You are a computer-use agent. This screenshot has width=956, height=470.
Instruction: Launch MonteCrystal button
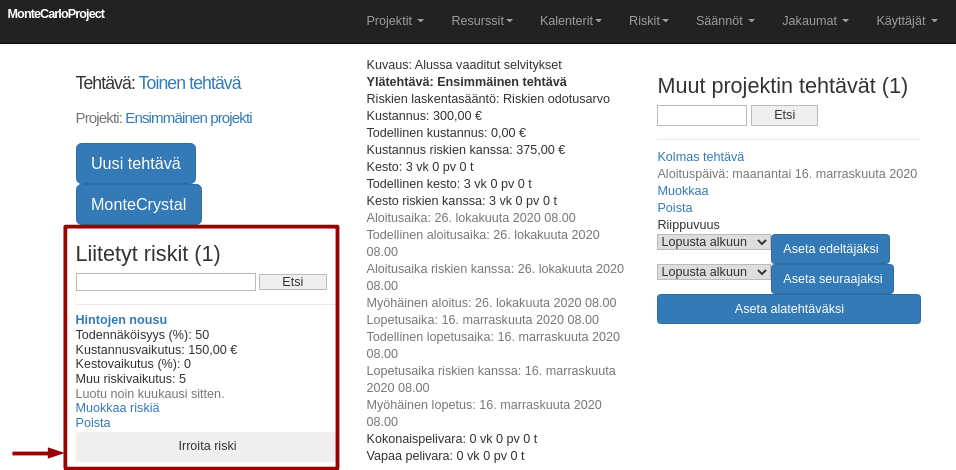click(139, 205)
